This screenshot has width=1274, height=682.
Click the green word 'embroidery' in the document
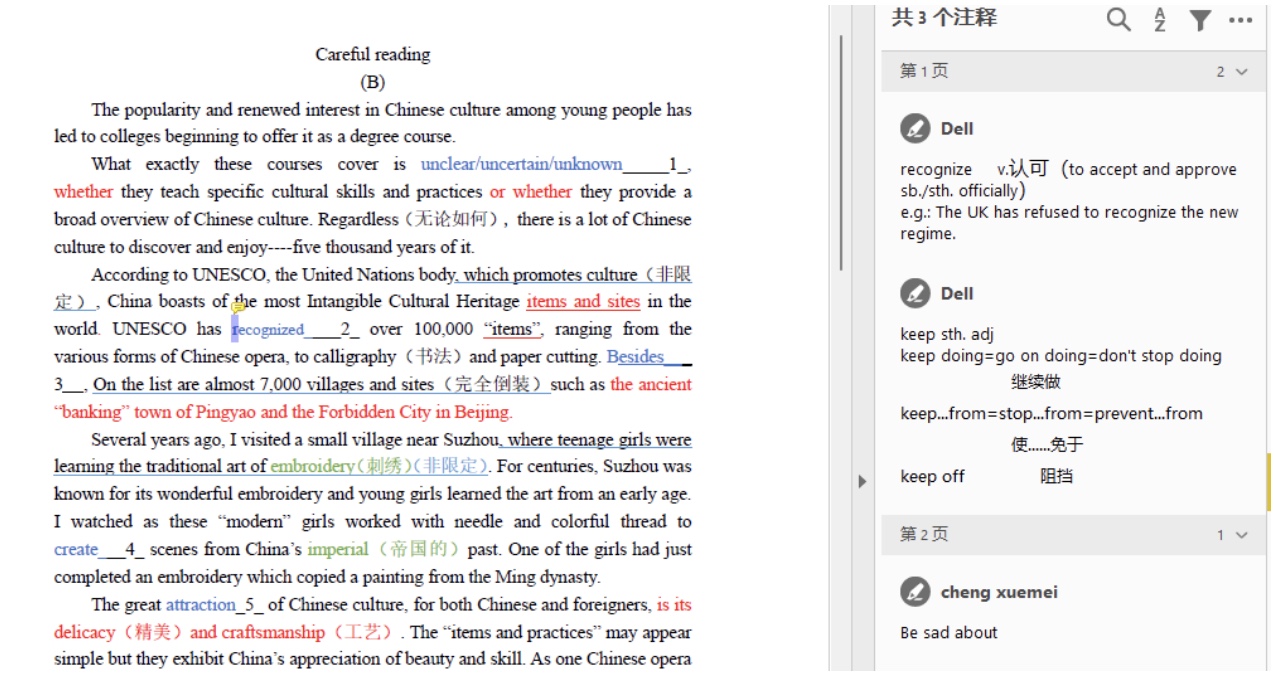pos(312,466)
